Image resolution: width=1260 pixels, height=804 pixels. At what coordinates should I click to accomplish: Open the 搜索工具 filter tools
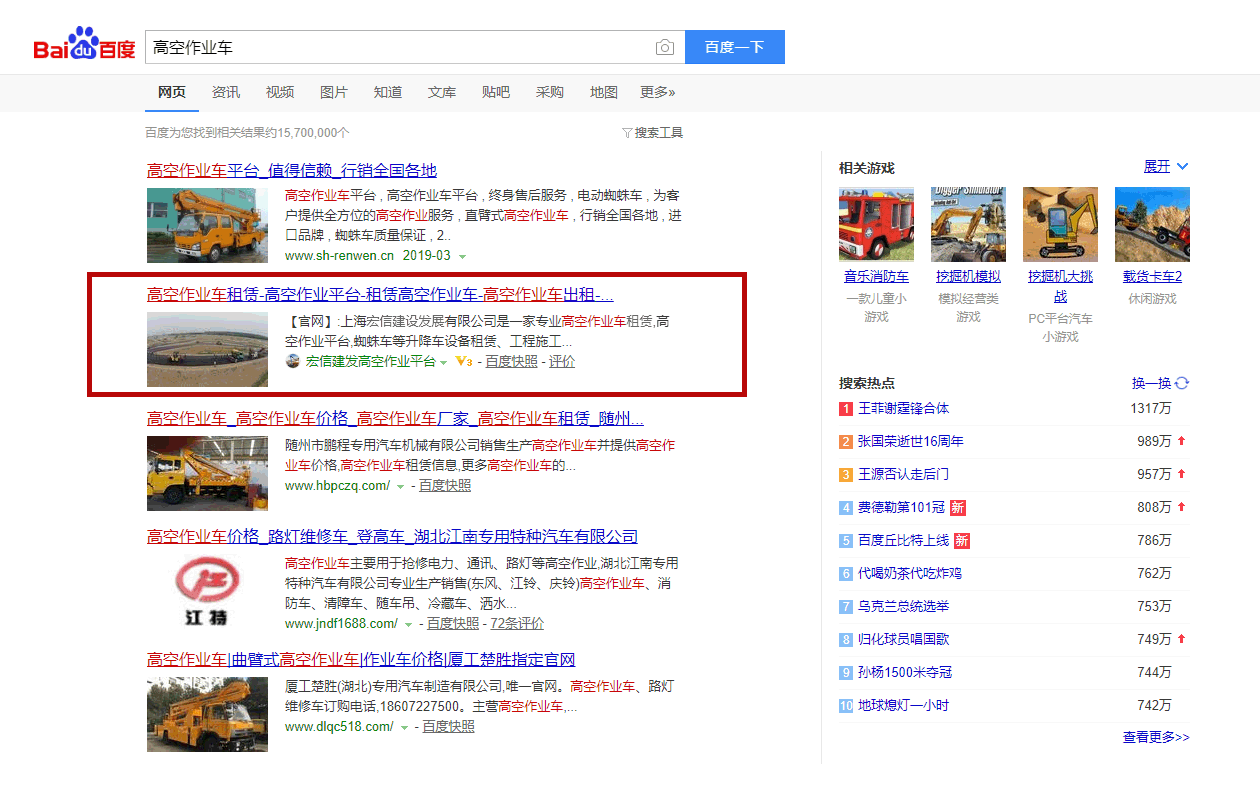pos(652,132)
